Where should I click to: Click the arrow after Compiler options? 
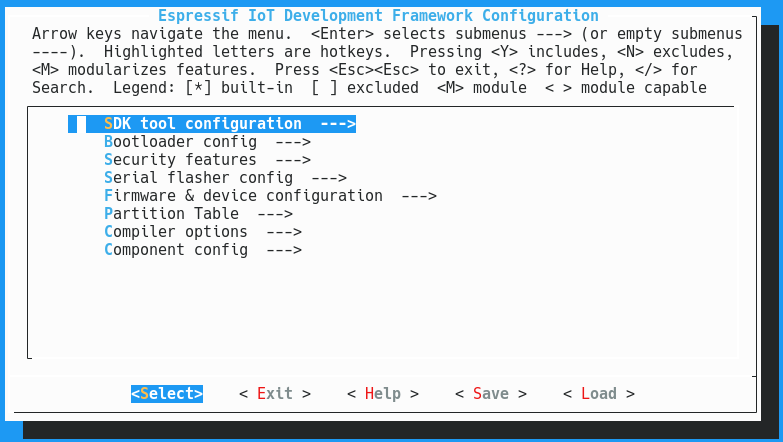point(284,232)
